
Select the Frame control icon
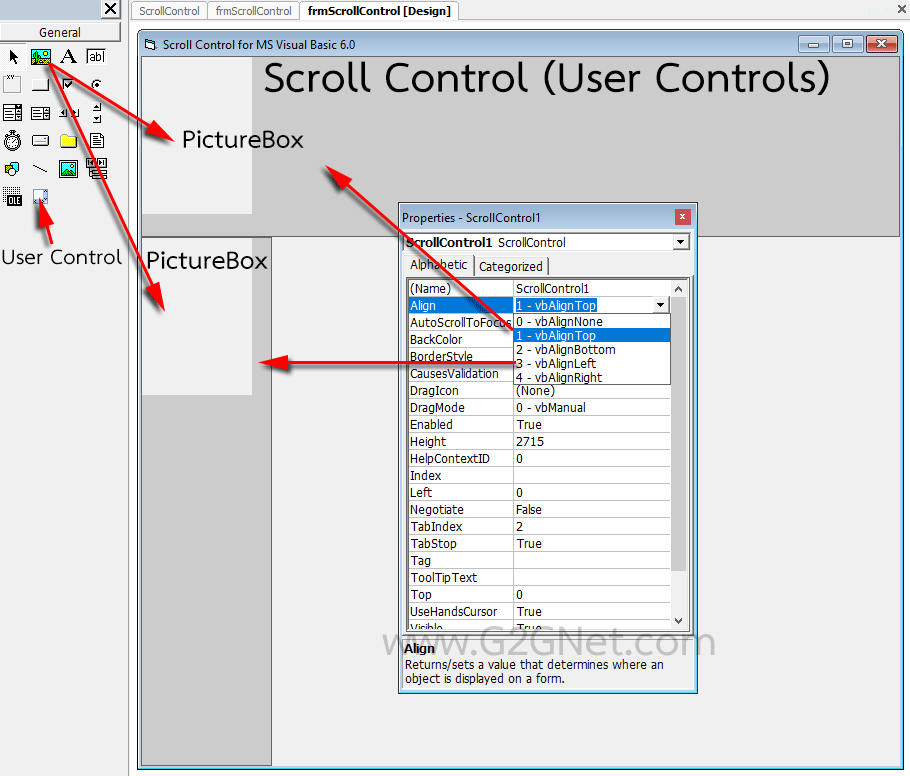pyautogui.click(x=13, y=83)
